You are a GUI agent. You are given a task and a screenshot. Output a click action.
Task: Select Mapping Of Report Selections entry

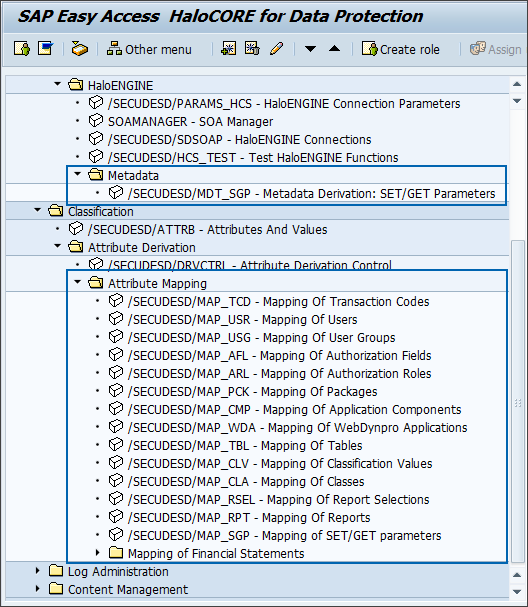click(279, 500)
